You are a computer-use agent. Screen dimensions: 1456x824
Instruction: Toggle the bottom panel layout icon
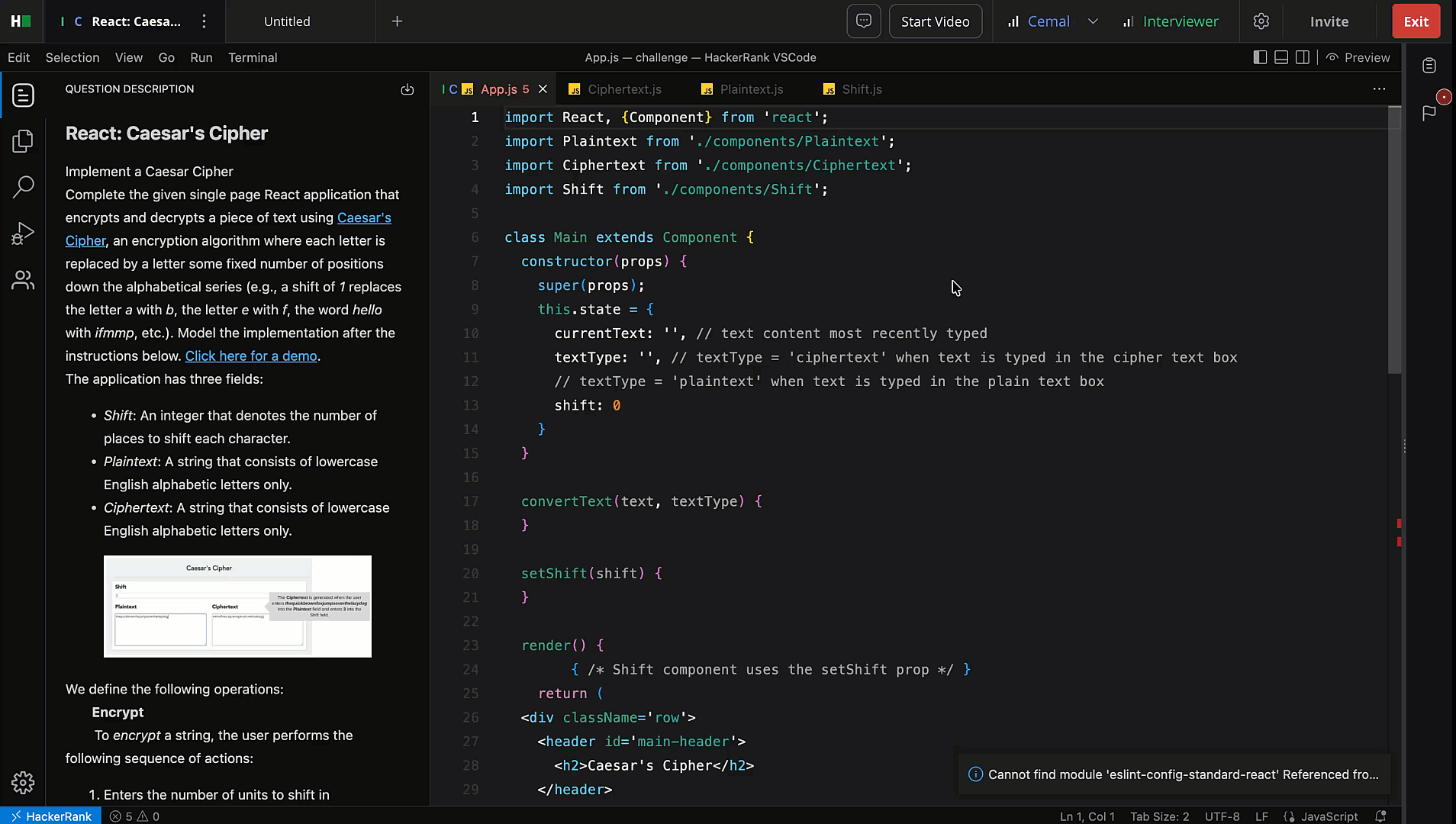click(x=1281, y=56)
